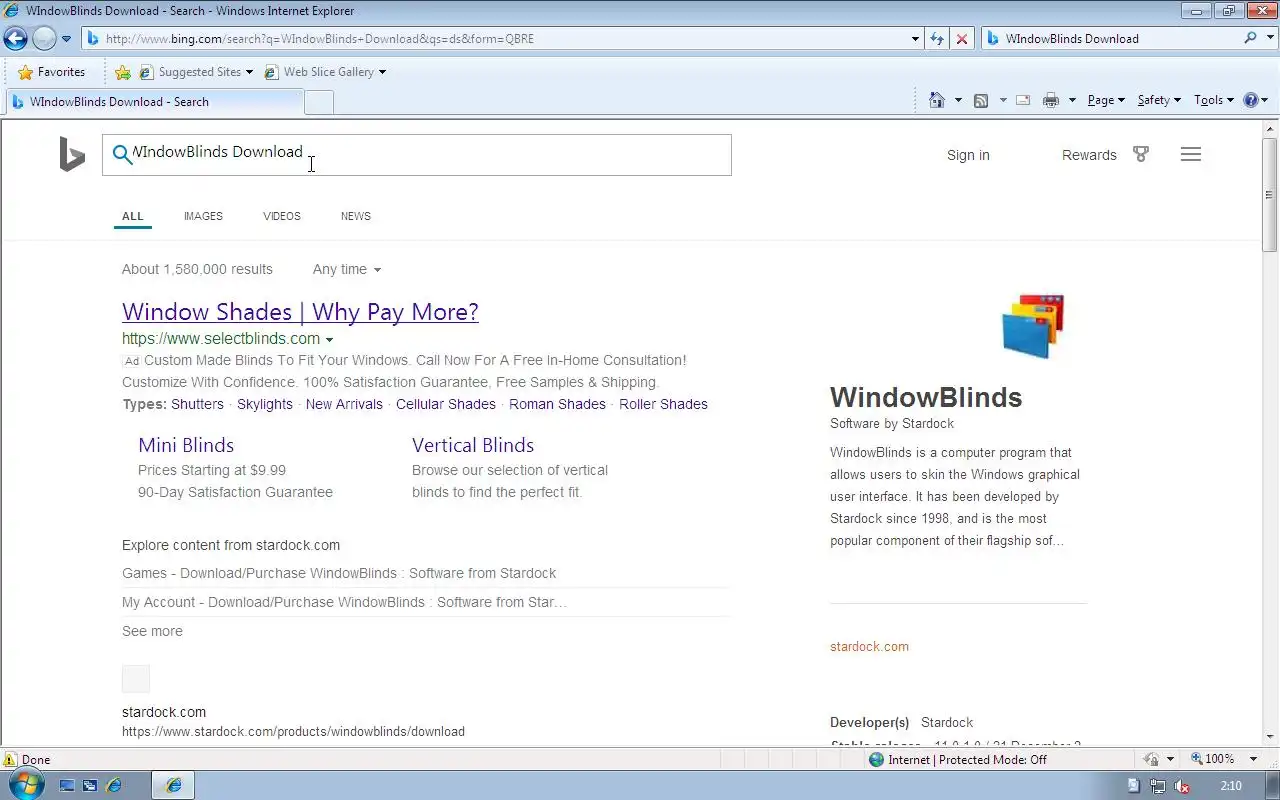Open Games - Download/Purchase WindowBlinds result

point(339,573)
